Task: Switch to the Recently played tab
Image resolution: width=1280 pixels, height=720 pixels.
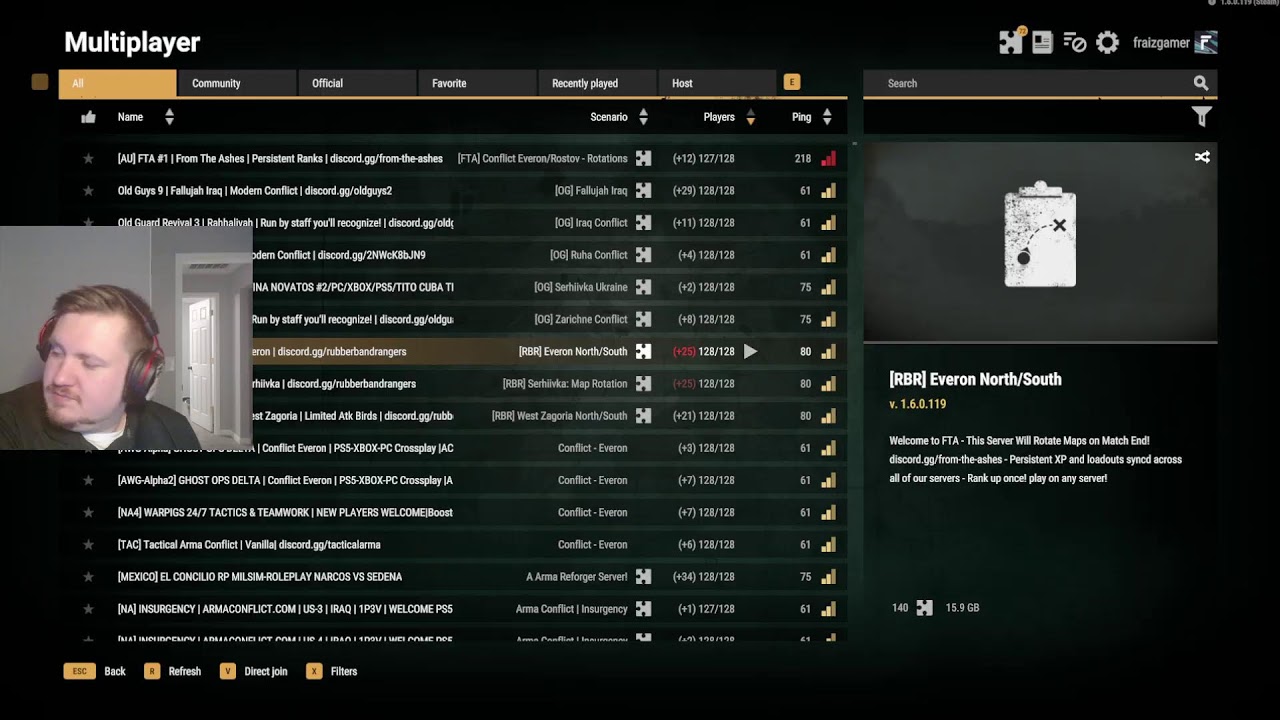Action: click(597, 84)
